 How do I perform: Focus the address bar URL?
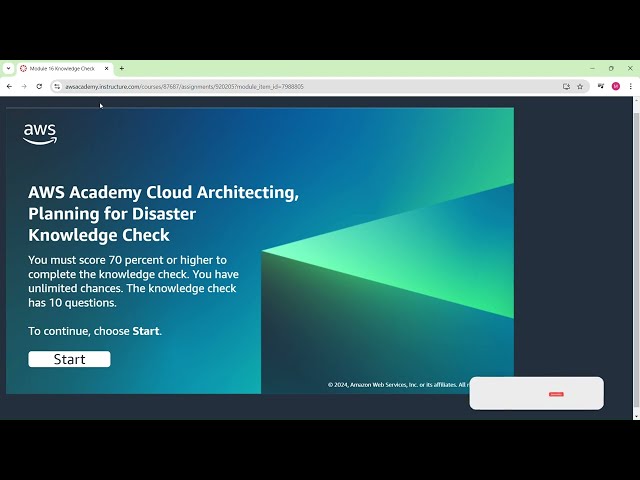184,87
